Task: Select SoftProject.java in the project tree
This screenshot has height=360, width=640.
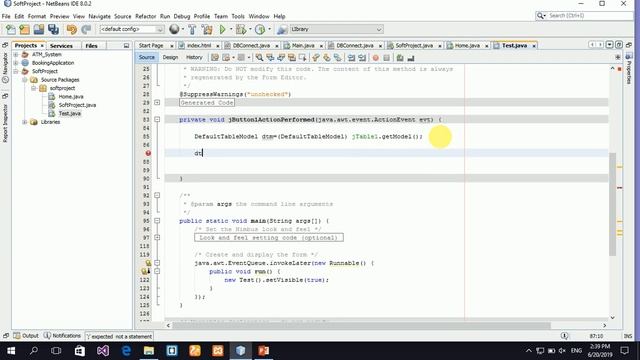Action: [x=77, y=105]
